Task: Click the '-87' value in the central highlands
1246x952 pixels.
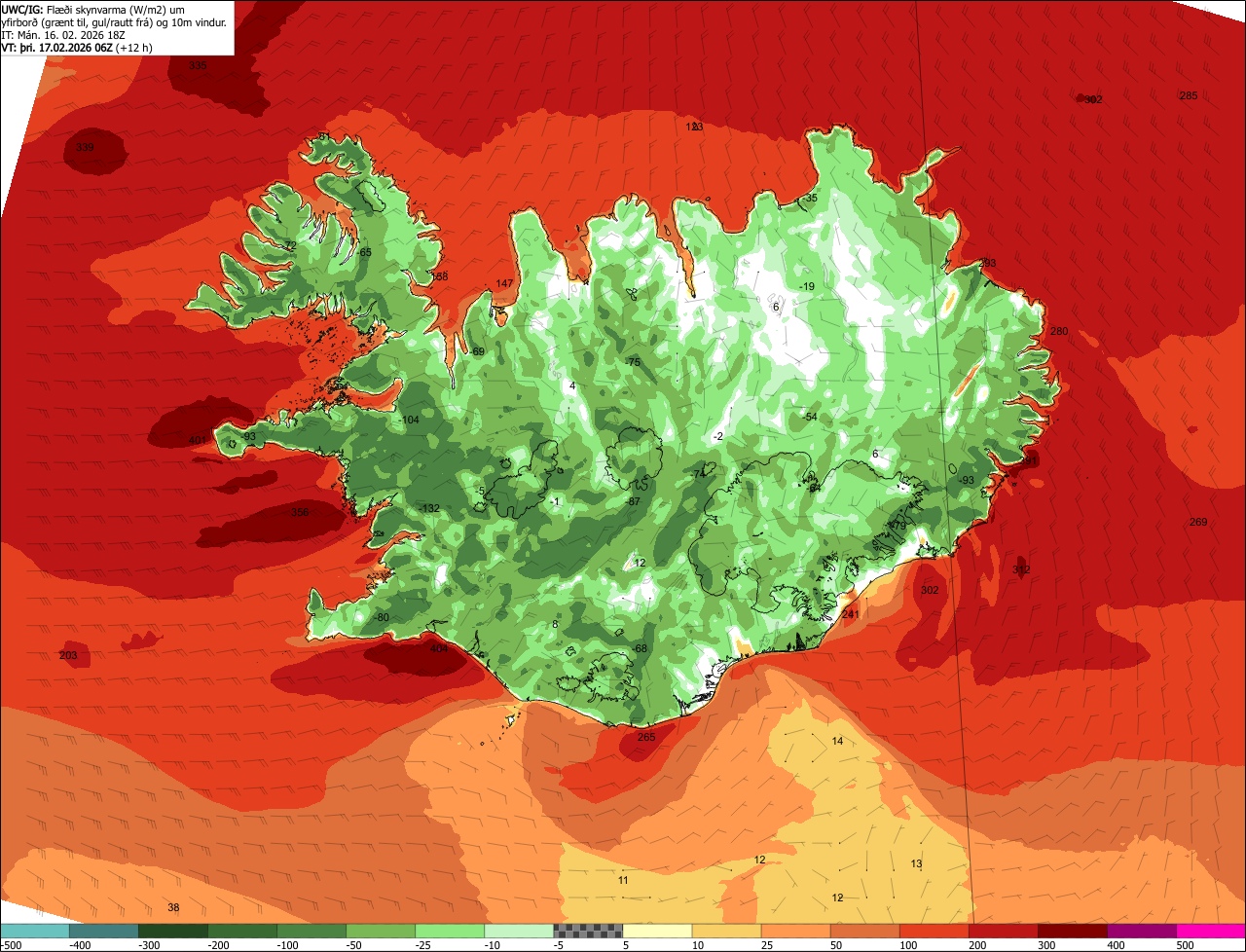Action: (x=633, y=501)
